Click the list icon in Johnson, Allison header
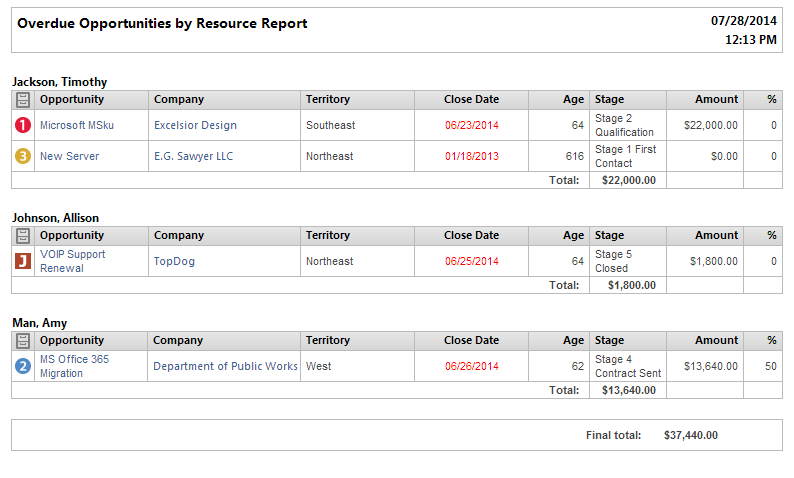 tap(23, 235)
